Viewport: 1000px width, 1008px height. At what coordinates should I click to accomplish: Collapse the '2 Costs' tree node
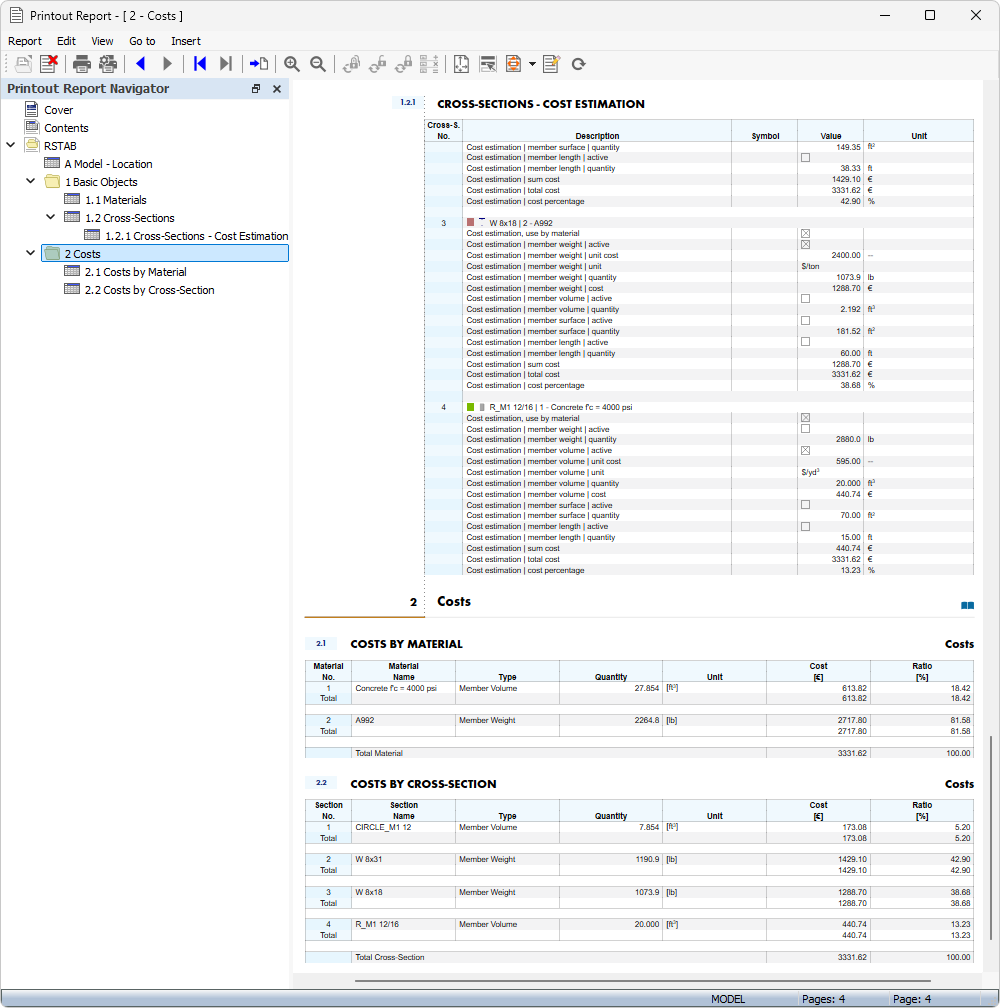pyautogui.click(x=30, y=253)
